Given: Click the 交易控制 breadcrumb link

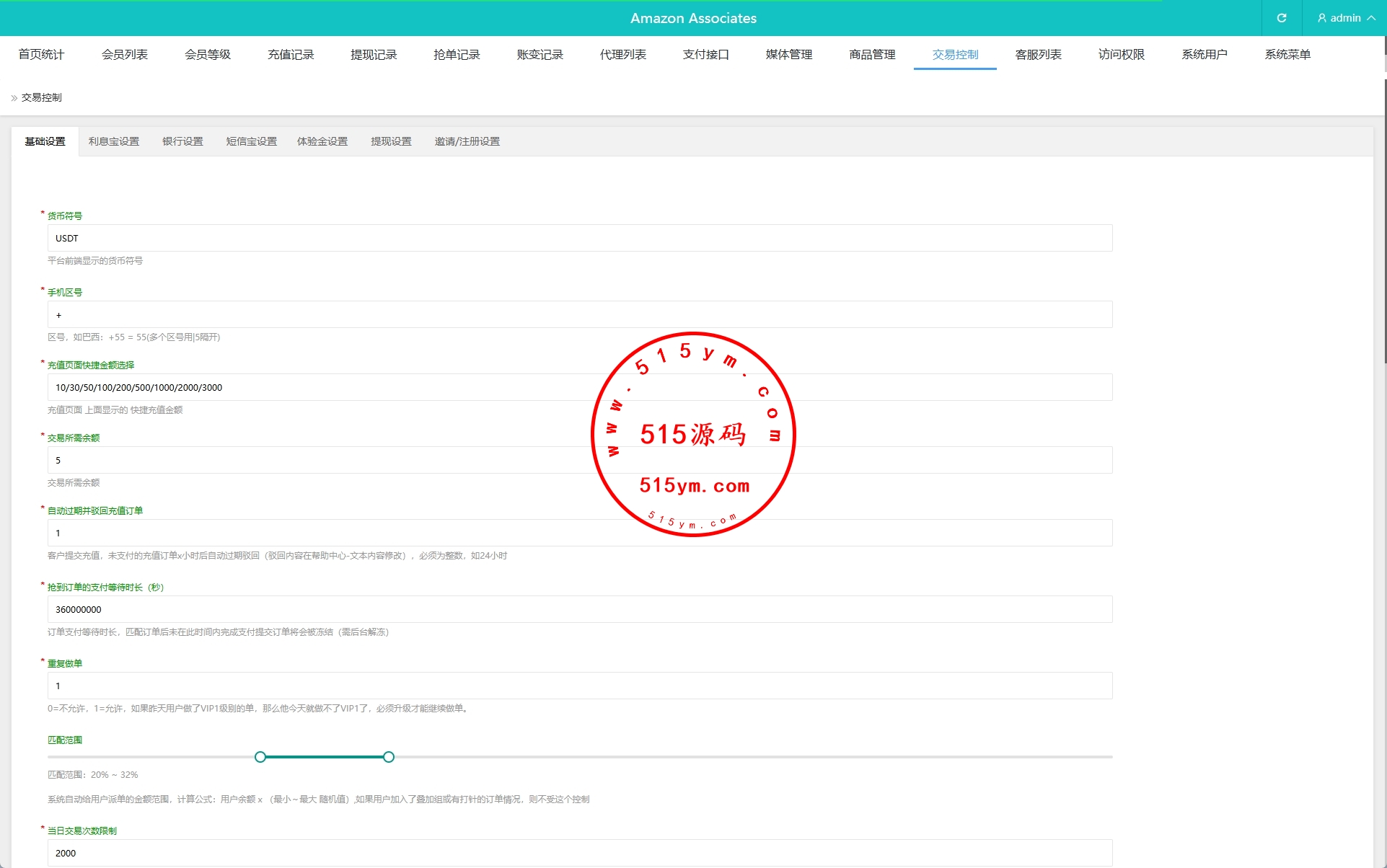Looking at the screenshot, I should pyautogui.click(x=41, y=98).
